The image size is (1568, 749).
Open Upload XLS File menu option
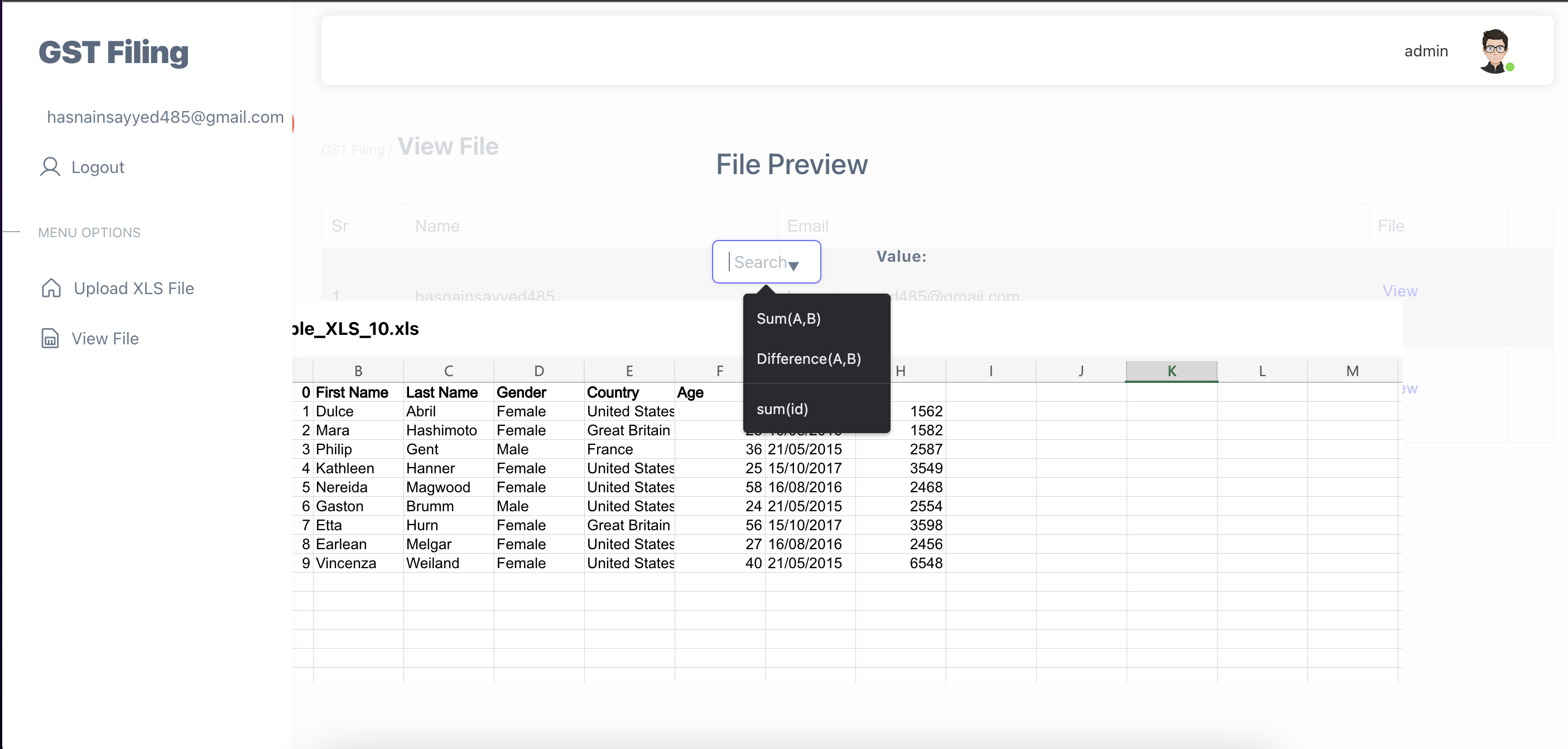(x=133, y=288)
